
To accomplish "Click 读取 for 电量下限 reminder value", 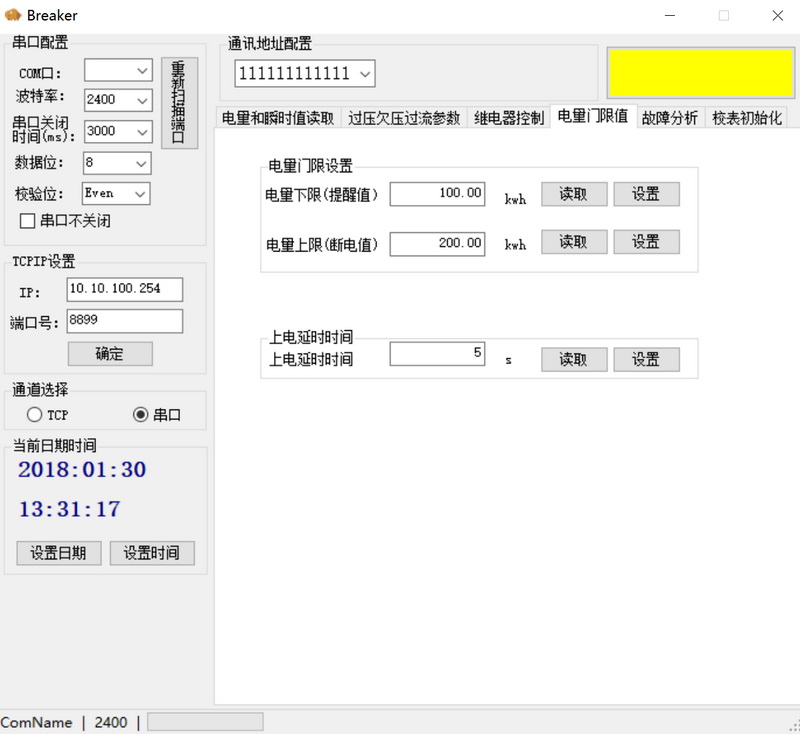I will pyautogui.click(x=574, y=194).
